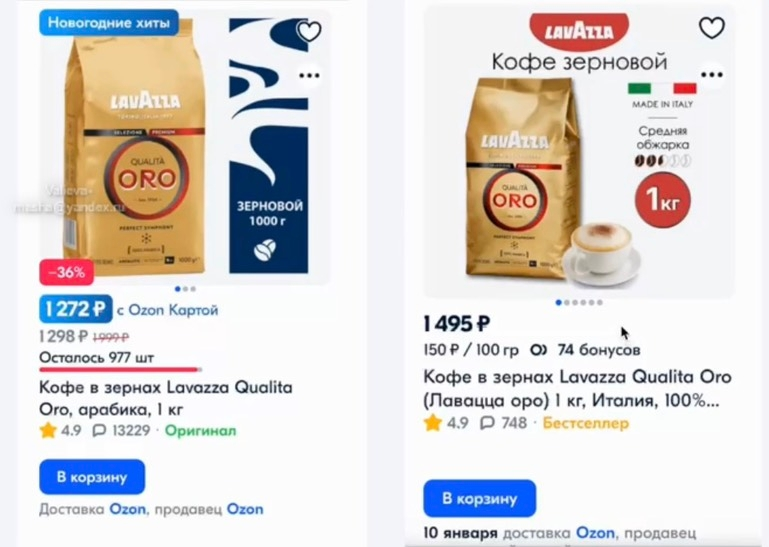Add left Lavazza Oro to favorites heart
Screen dimensions: 769x547
pyautogui.click(x=309, y=32)
